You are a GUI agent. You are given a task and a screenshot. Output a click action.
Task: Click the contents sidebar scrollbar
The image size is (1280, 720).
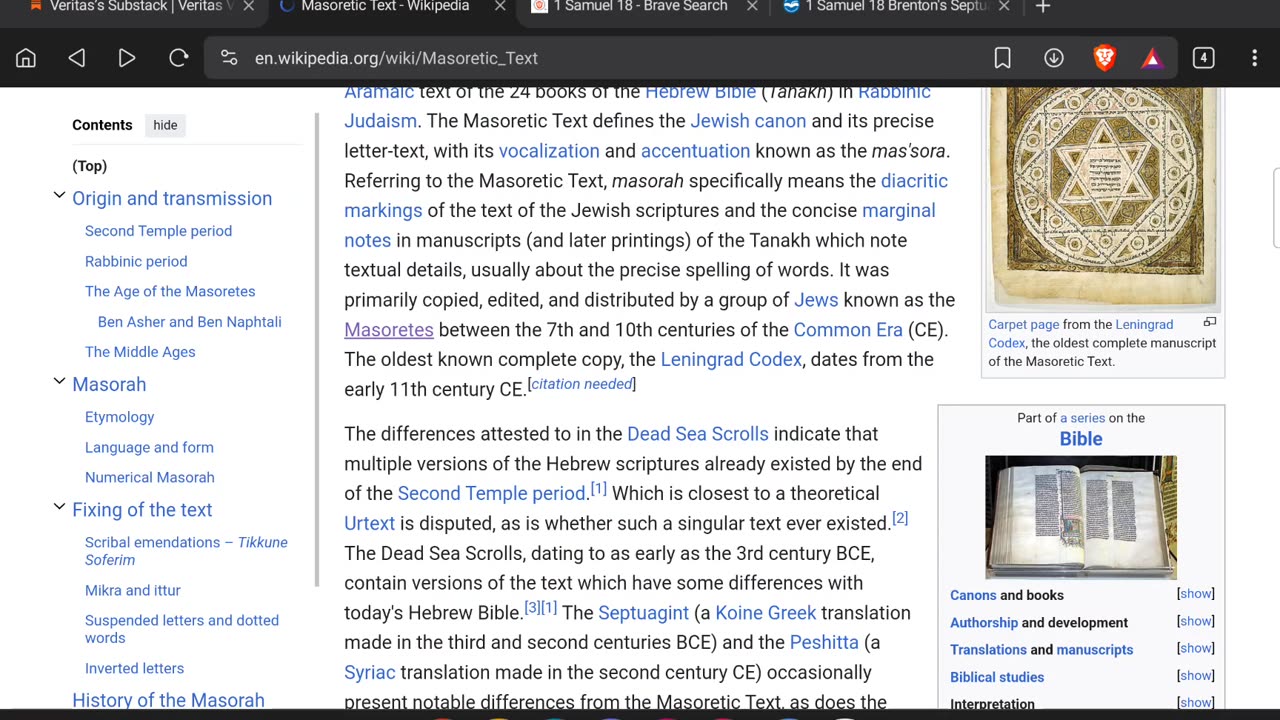point(317,350)
